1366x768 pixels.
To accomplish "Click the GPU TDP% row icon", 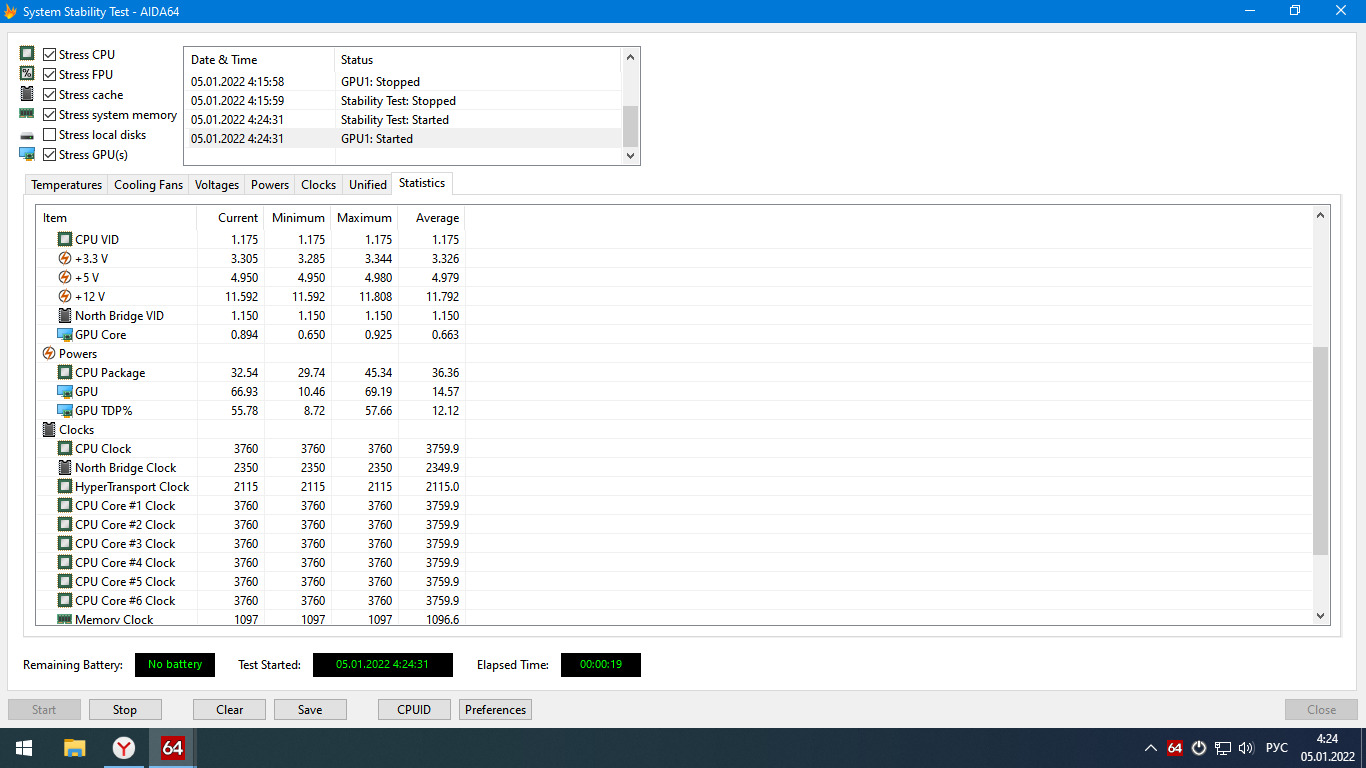I will click(x=65, y=410).
